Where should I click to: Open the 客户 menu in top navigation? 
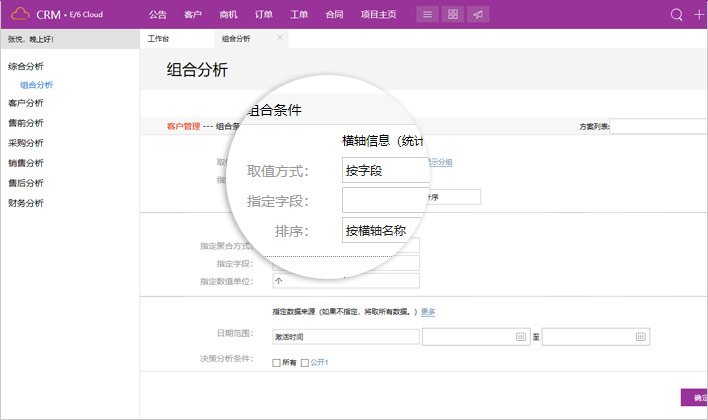(x=193, y=14)
